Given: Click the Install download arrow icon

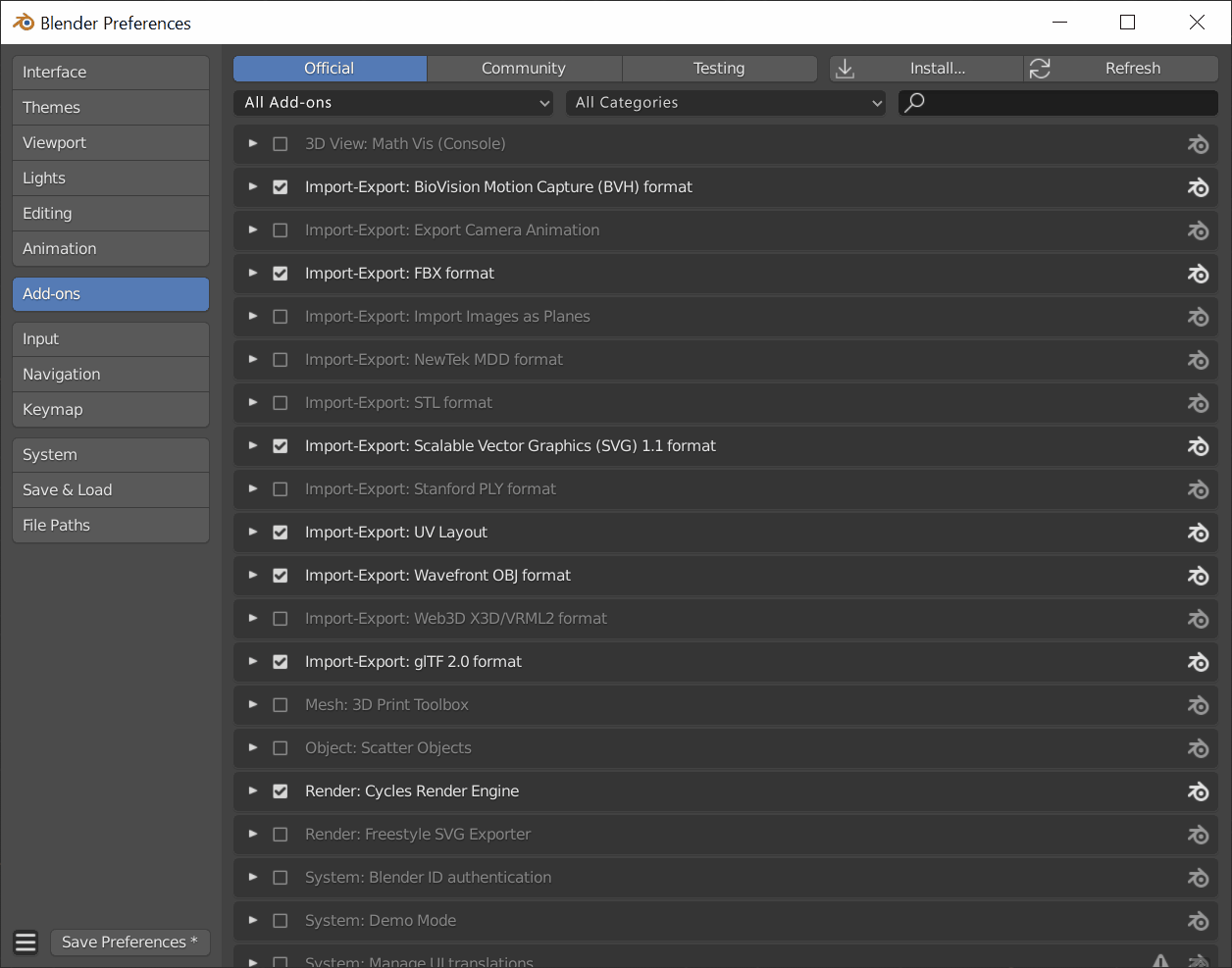Looking at the screenshot, I should (845, 69).
